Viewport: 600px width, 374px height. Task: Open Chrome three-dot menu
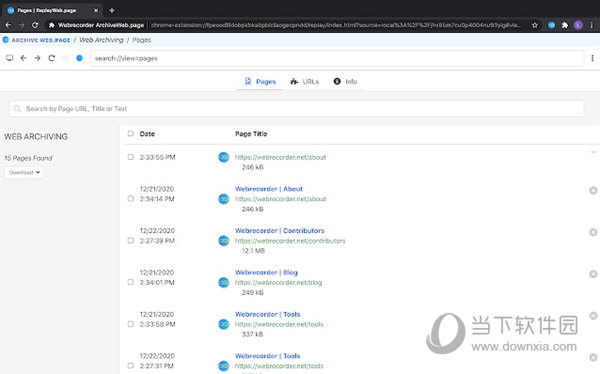tap(592, 25)
